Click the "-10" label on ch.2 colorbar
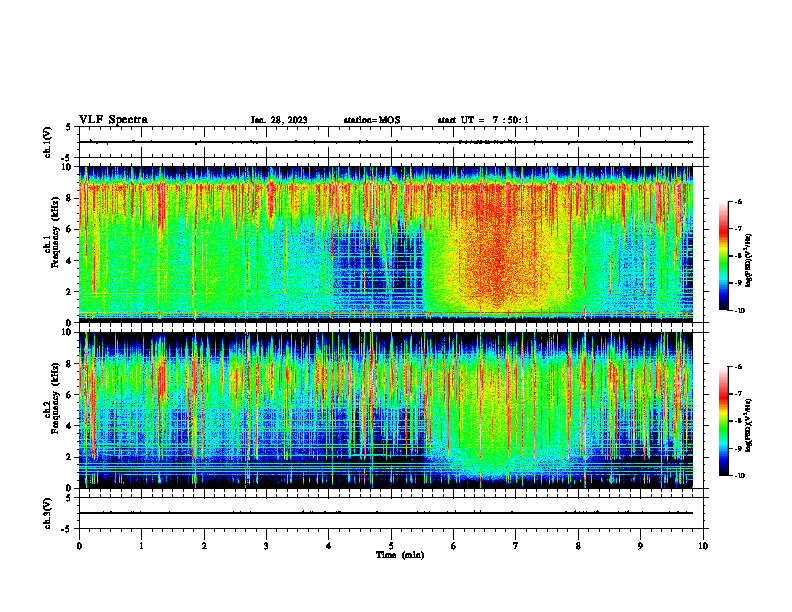Image resolution: width=792 pixels, height=612 pixels. tap(739, 476)
